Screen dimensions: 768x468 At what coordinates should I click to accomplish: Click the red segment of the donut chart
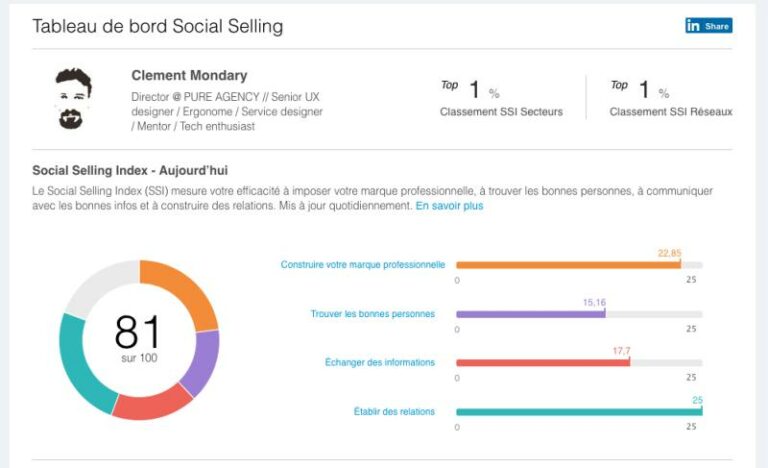(x=152, y=403)
